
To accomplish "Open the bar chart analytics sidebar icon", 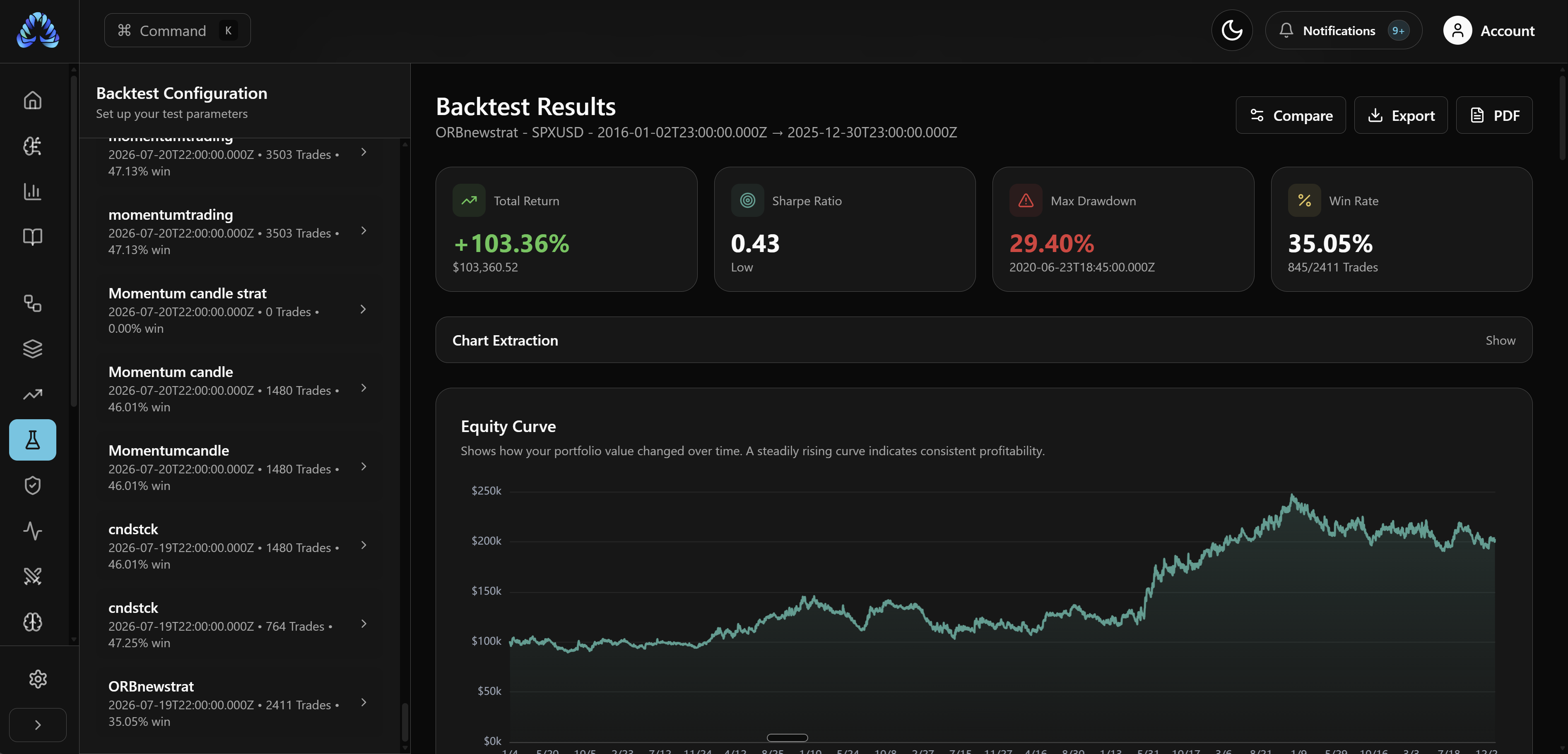I will coord(33,192).
